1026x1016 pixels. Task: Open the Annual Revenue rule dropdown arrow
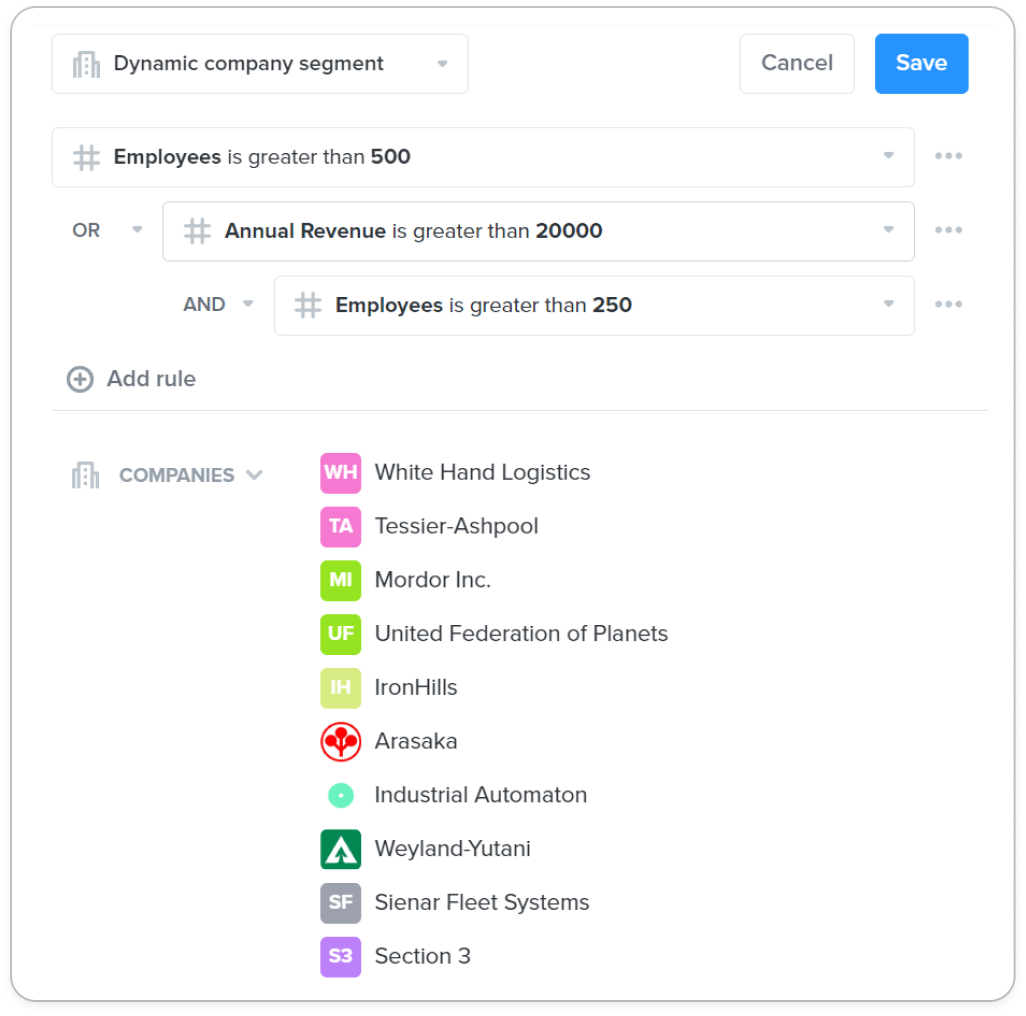pyautogui.click(x=888, y=230)
